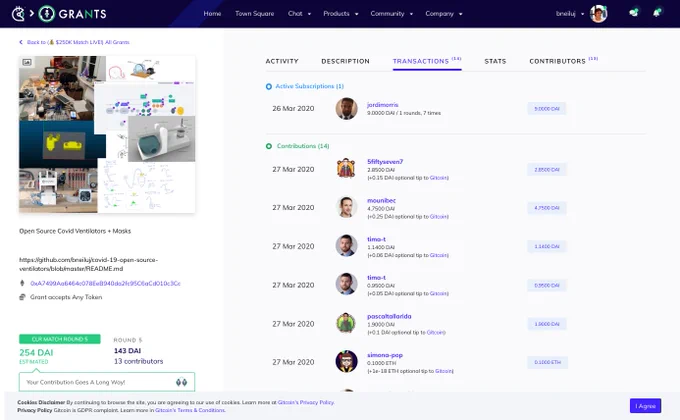Open jordimorris's avatar in Active Subscriptions

[x=347, y=108]
